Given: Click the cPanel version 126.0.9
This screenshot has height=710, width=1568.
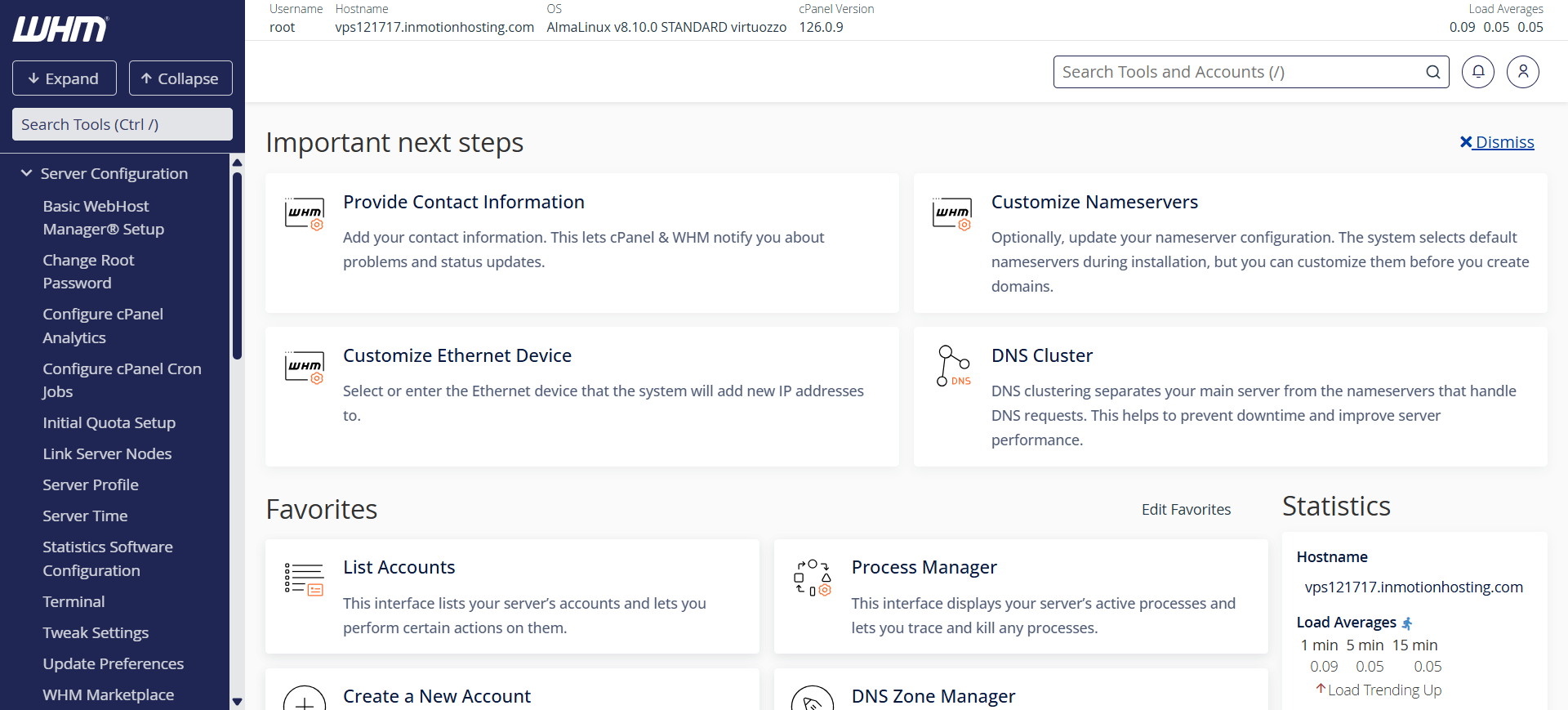Looking at the screenshot, I should 821,27.
